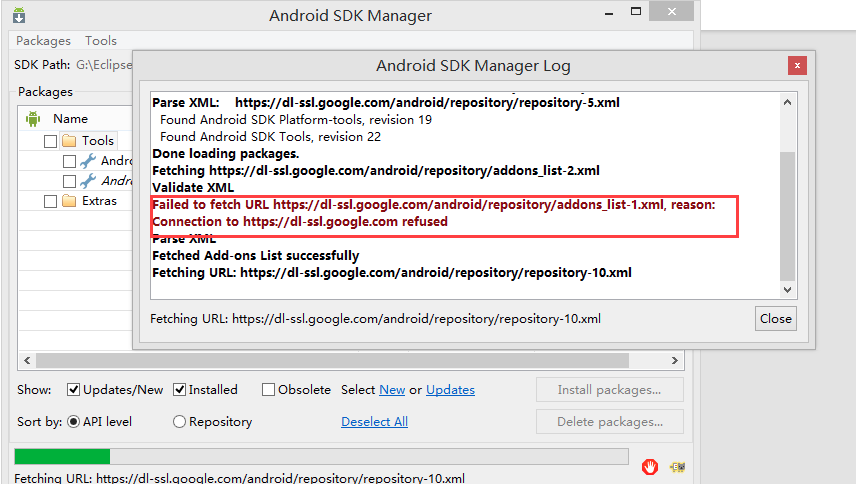The image size is (858, 487).
Task: Click the 'Failed to fetch URL' error line
Action: point(433,205)
